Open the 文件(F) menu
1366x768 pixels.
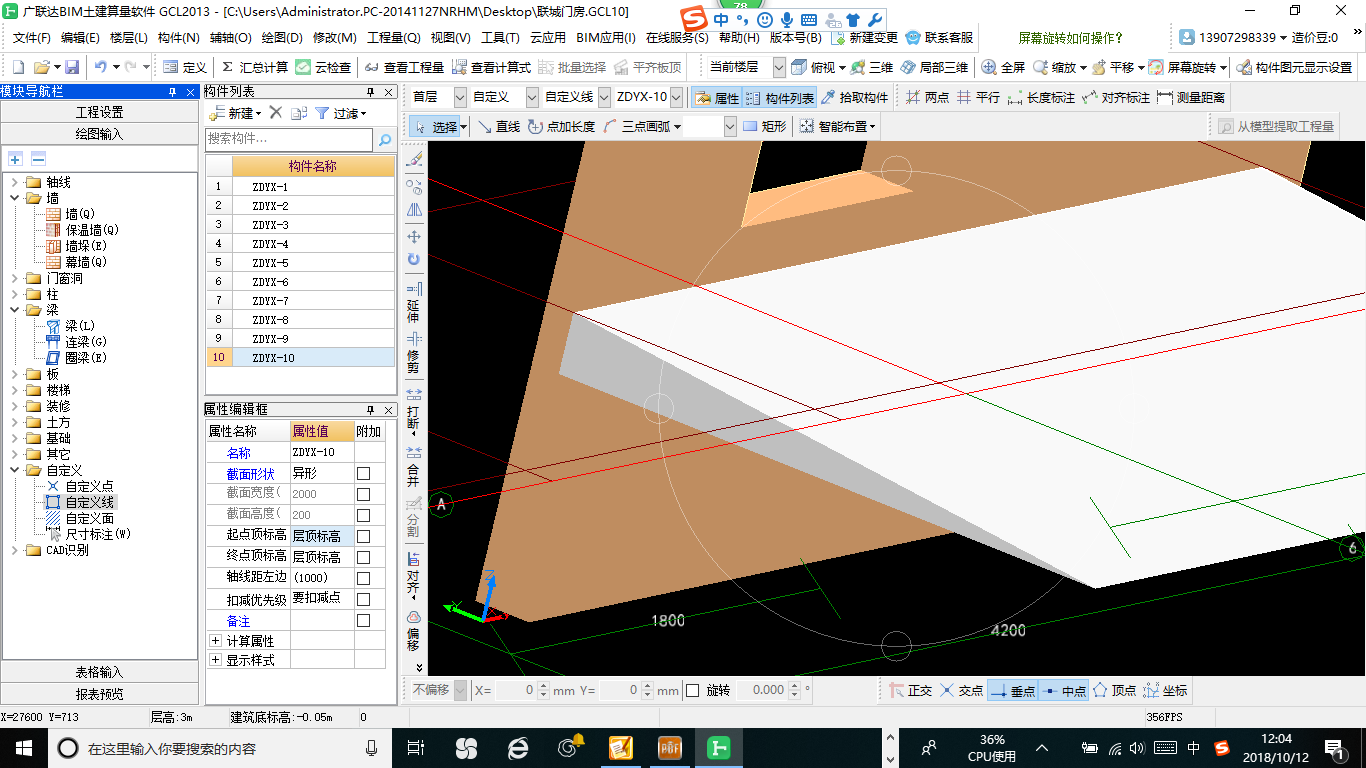pos(32,38)
